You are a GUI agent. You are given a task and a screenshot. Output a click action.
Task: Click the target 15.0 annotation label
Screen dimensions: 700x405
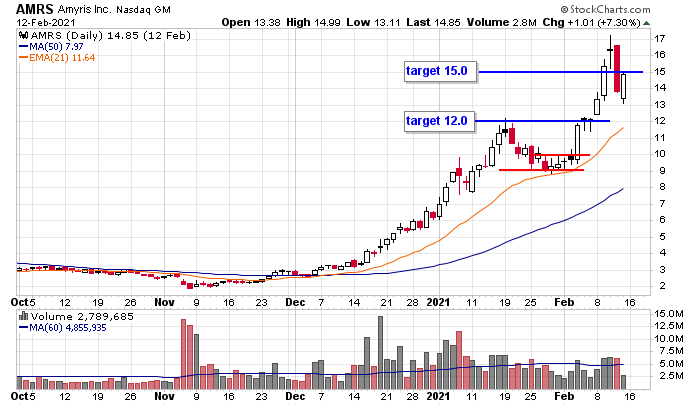tap(440, 71)
